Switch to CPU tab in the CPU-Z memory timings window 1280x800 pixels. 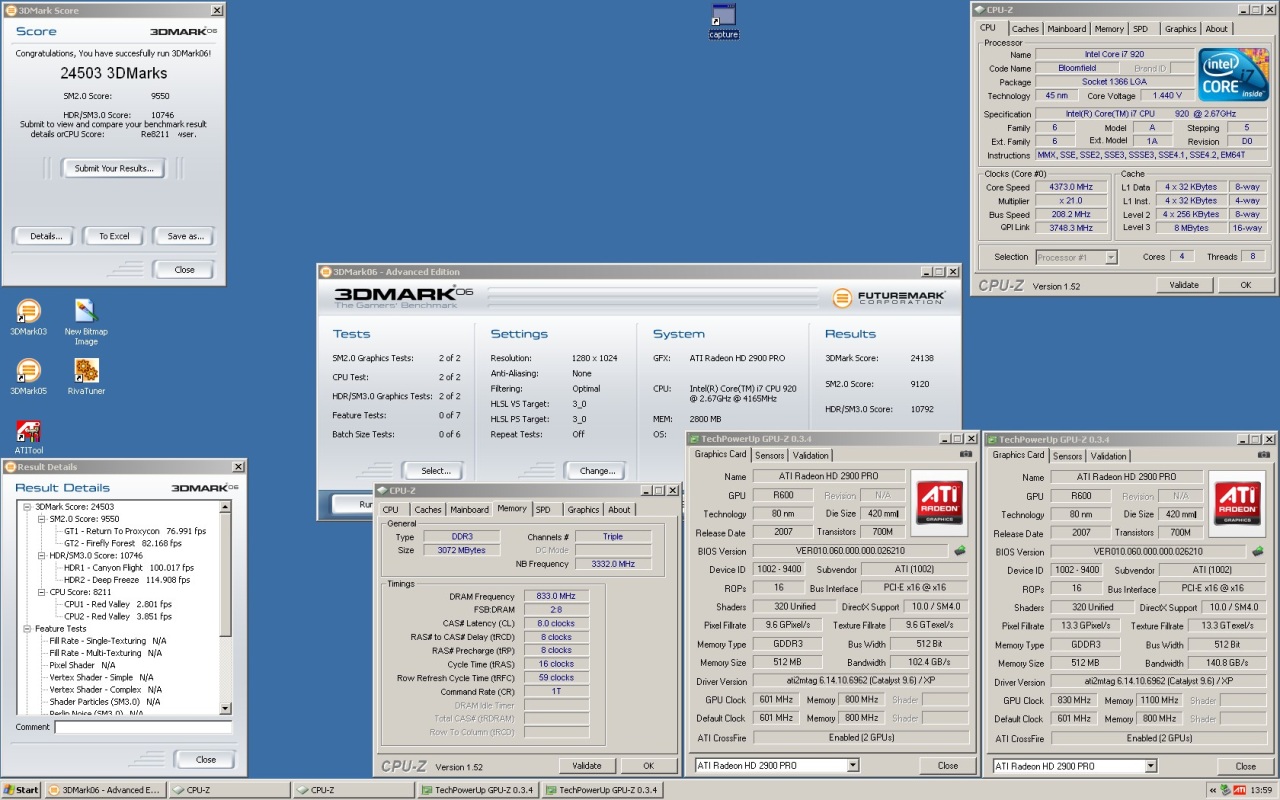click(391, 509)
